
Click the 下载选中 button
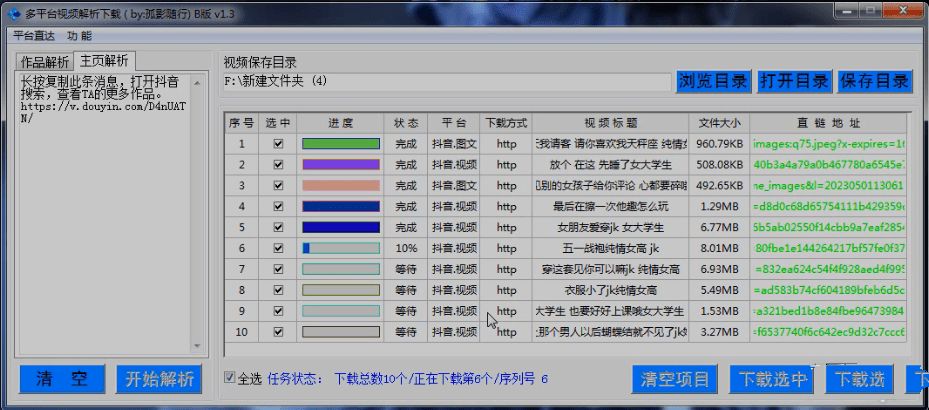click(771, 379)
